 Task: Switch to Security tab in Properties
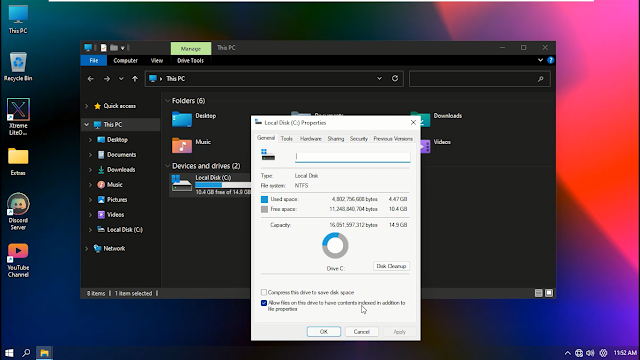click(x=359, y=139)
